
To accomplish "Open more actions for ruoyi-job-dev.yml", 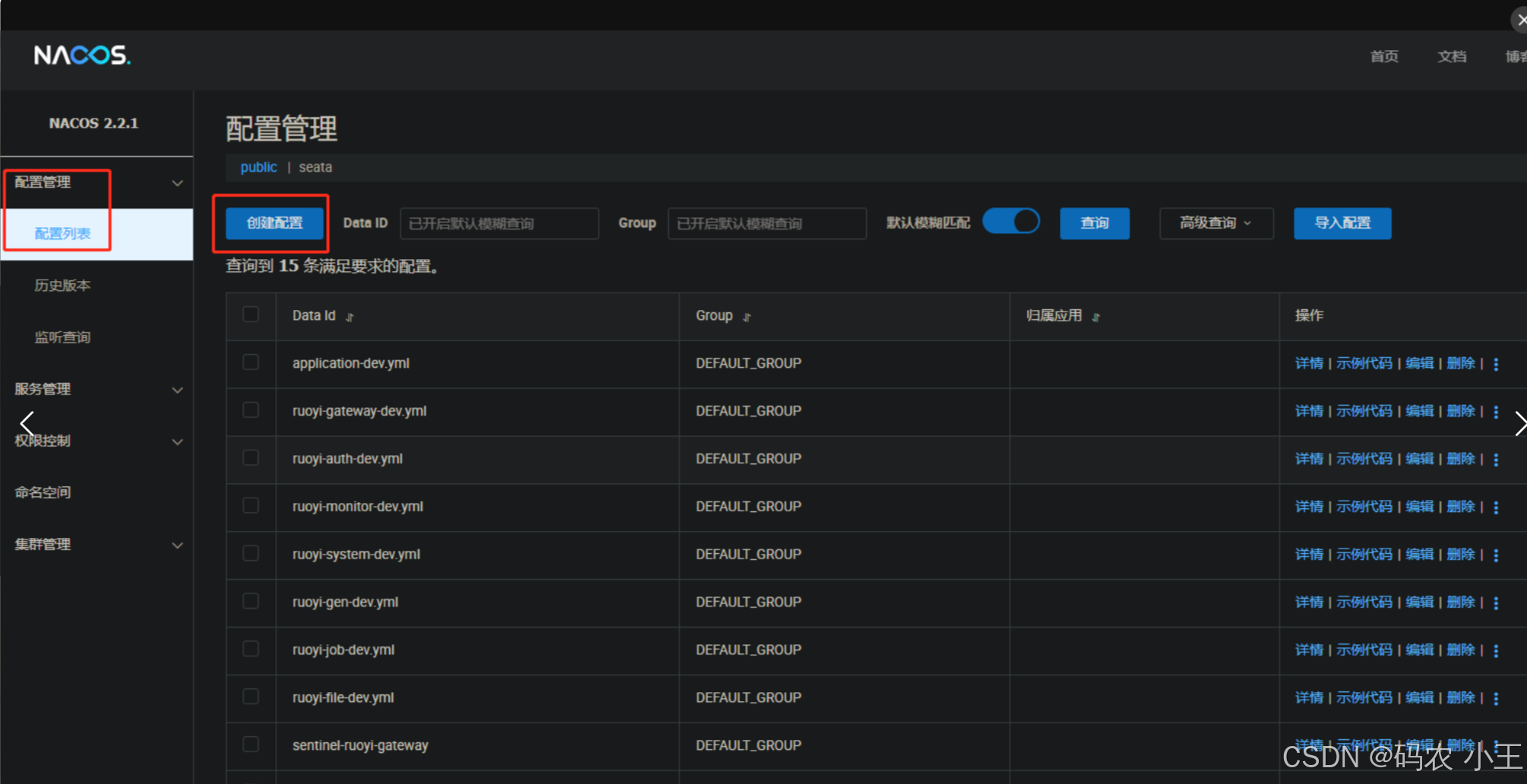I will click(1496, 651).
